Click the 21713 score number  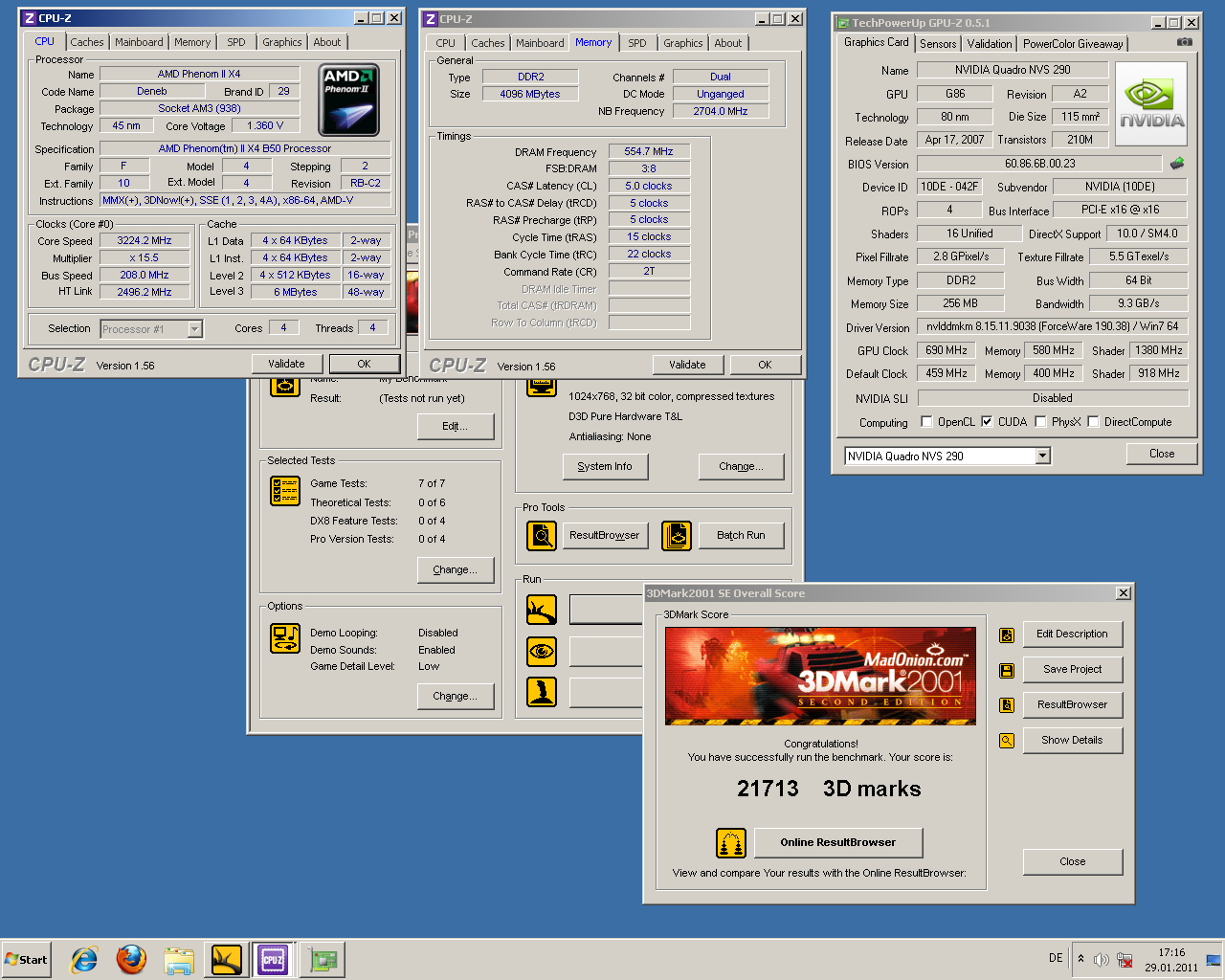(x=768, y=789)
